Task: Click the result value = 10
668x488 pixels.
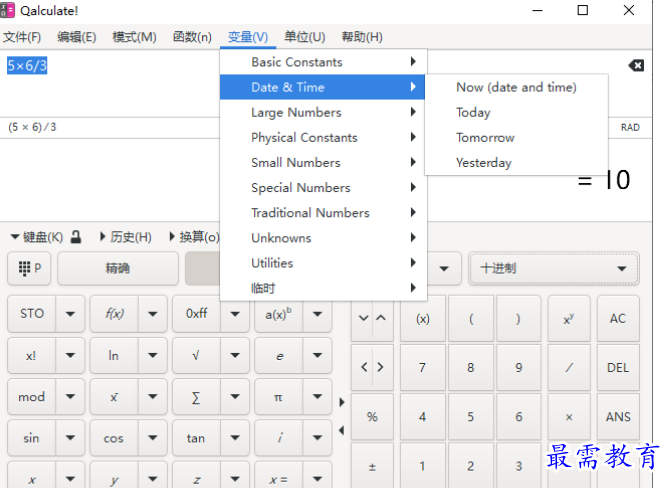Action: [604, 180]
